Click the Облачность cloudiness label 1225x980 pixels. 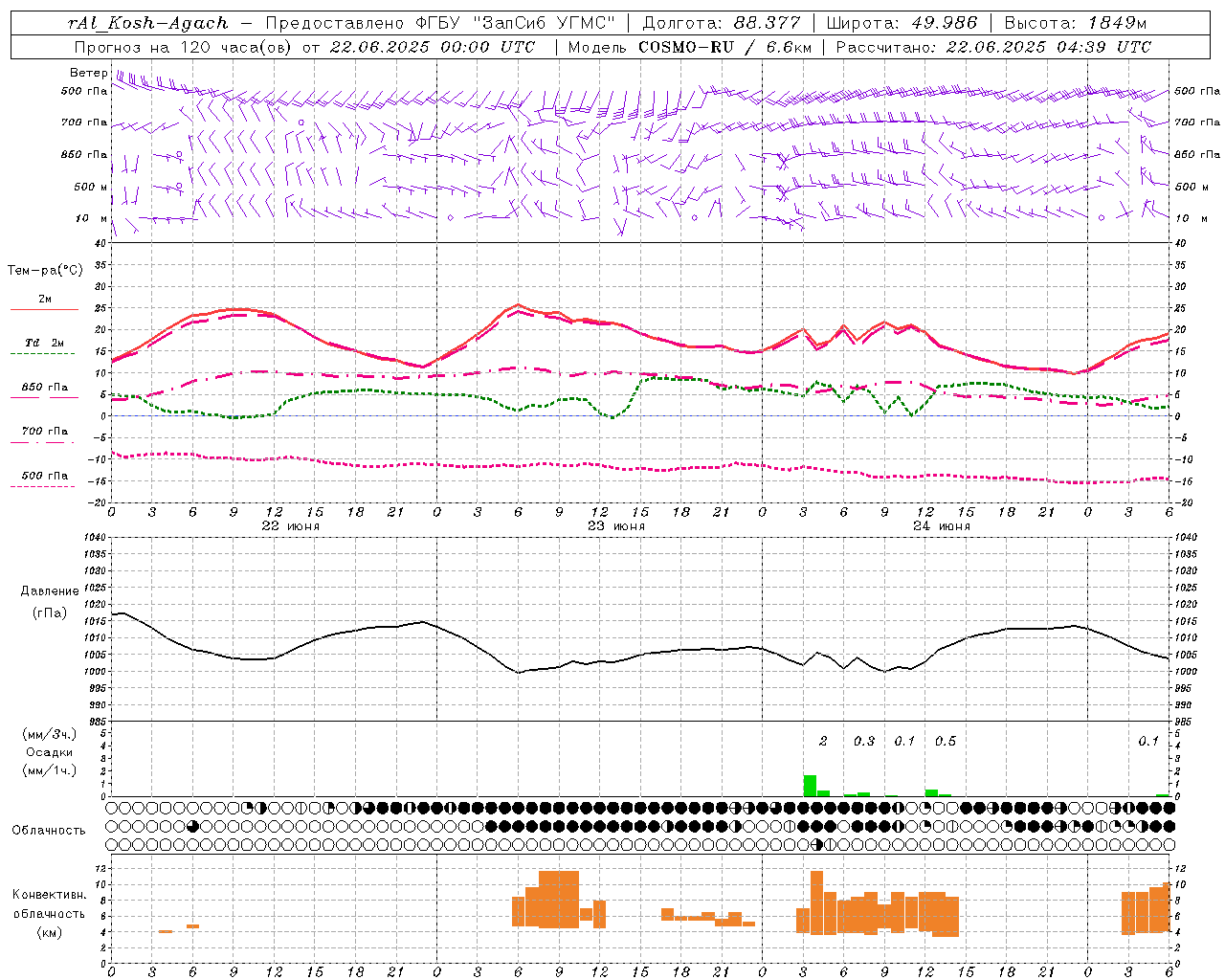click(49, 830)
